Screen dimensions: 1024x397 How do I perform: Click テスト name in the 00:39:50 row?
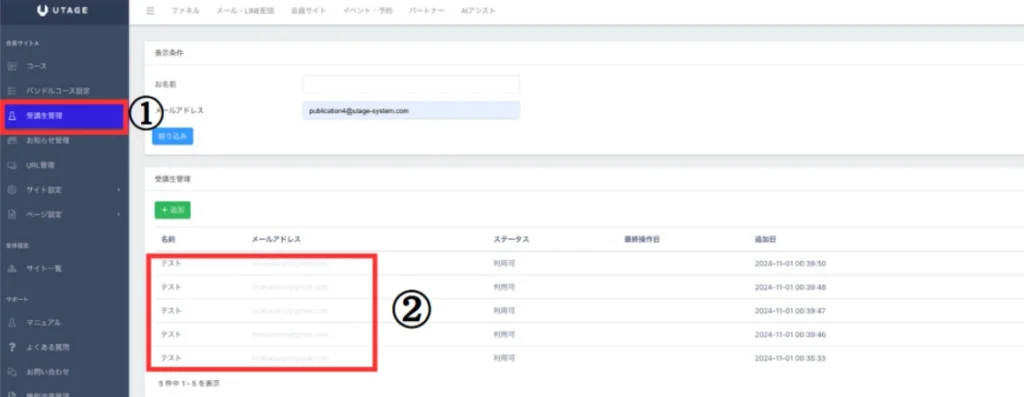(170, 264)
